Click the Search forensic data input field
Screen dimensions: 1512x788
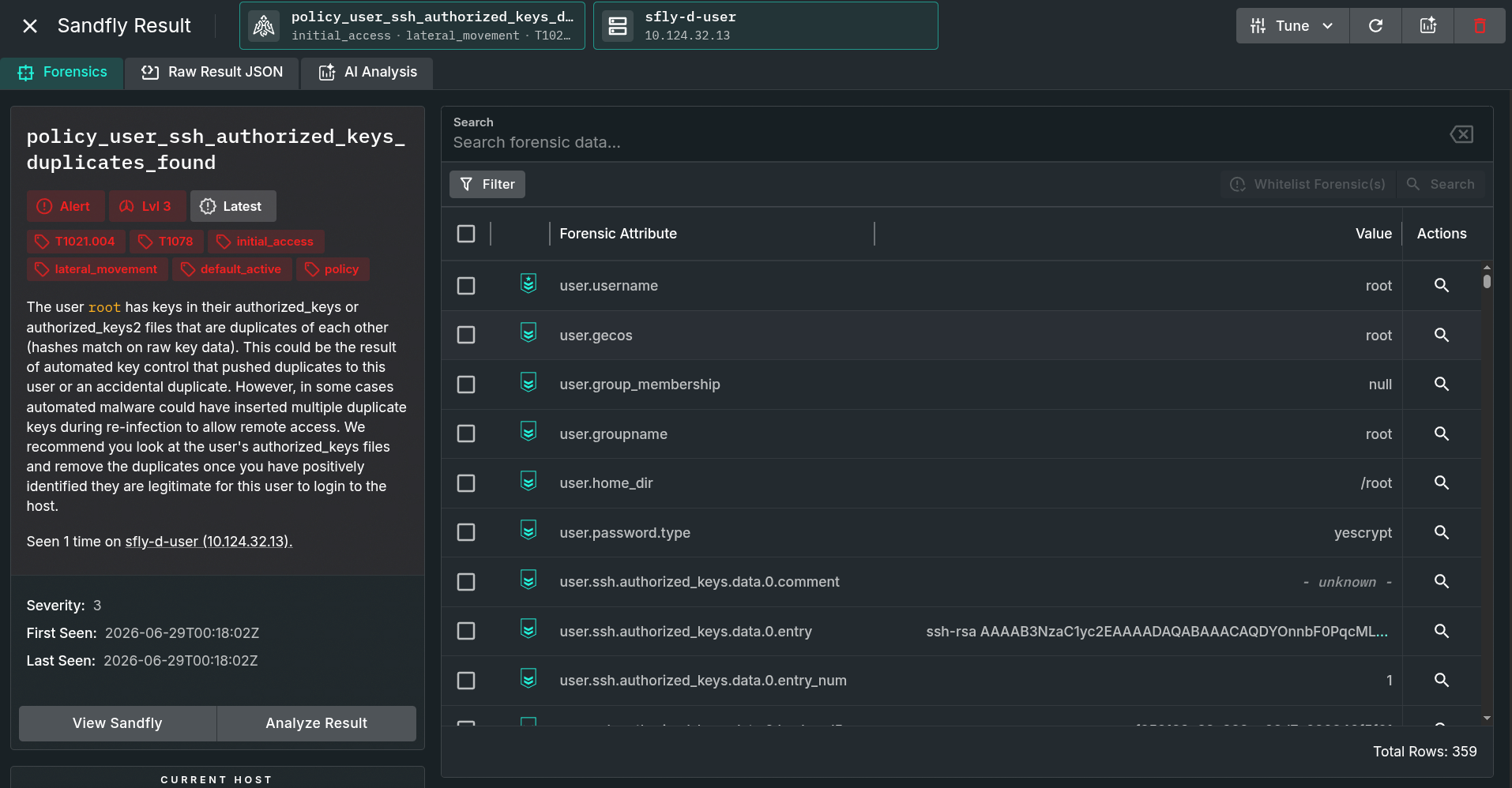click(x=948, y=143)
